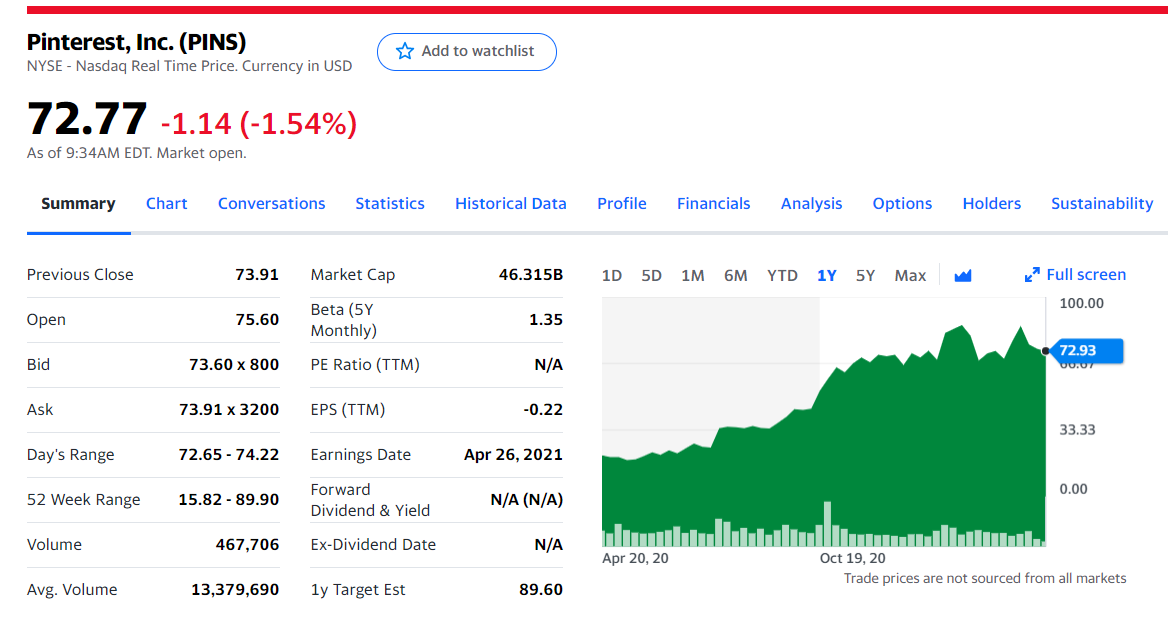Switch chart type via the area-chart icon
Image resolution: width=1168 pixels, height=636 pixels.
(x=962, y=276)
